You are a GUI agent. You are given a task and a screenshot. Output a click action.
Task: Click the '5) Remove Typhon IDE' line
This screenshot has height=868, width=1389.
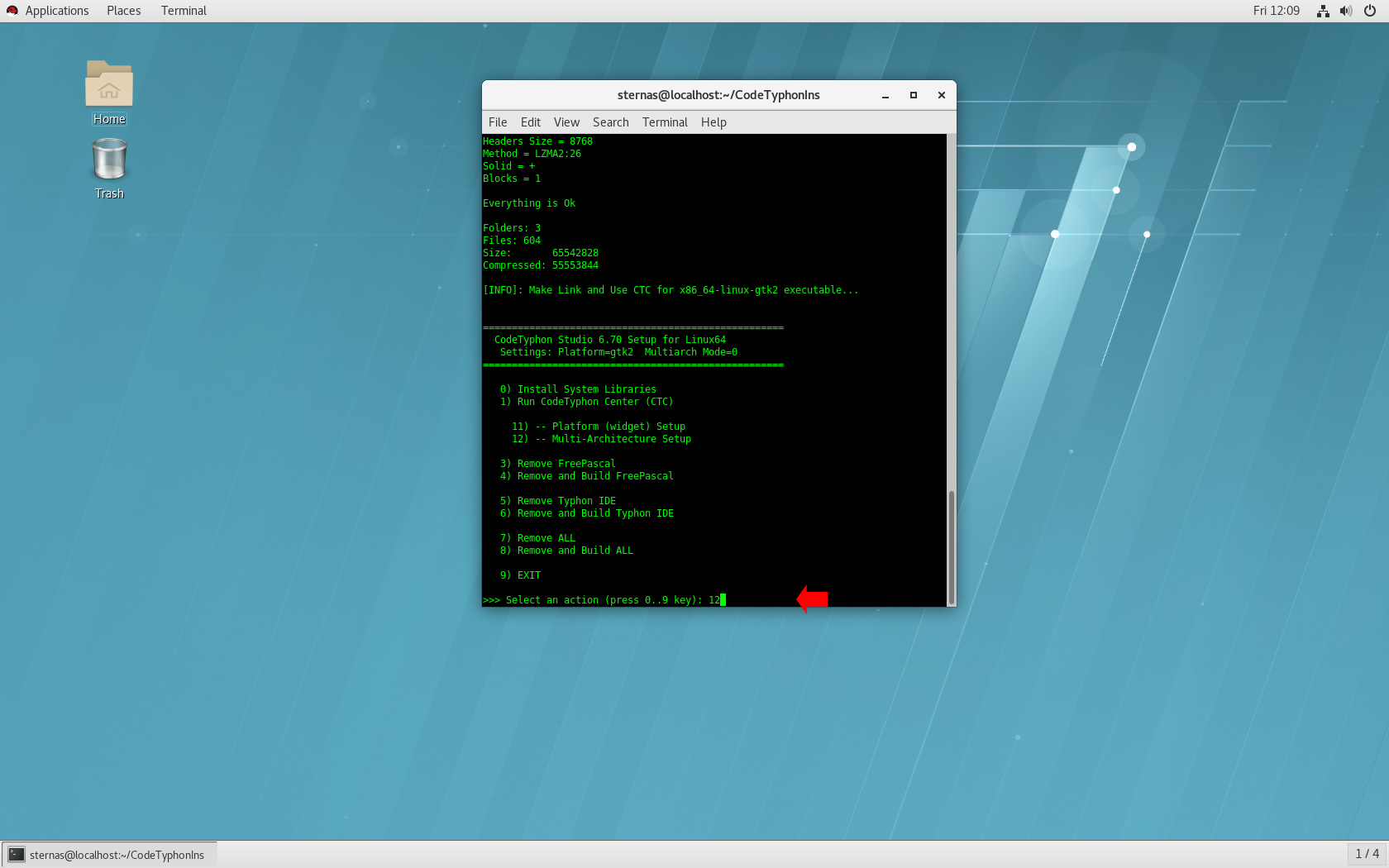557,501
